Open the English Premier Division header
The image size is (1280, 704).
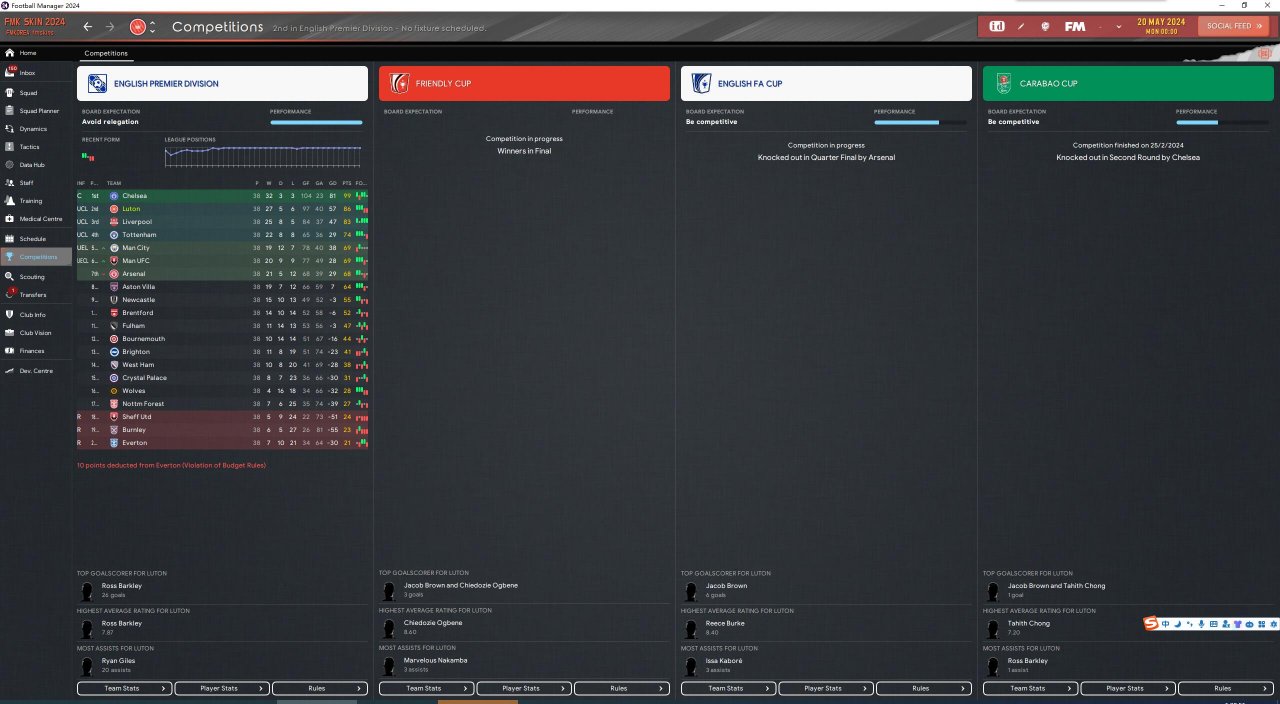223,83
